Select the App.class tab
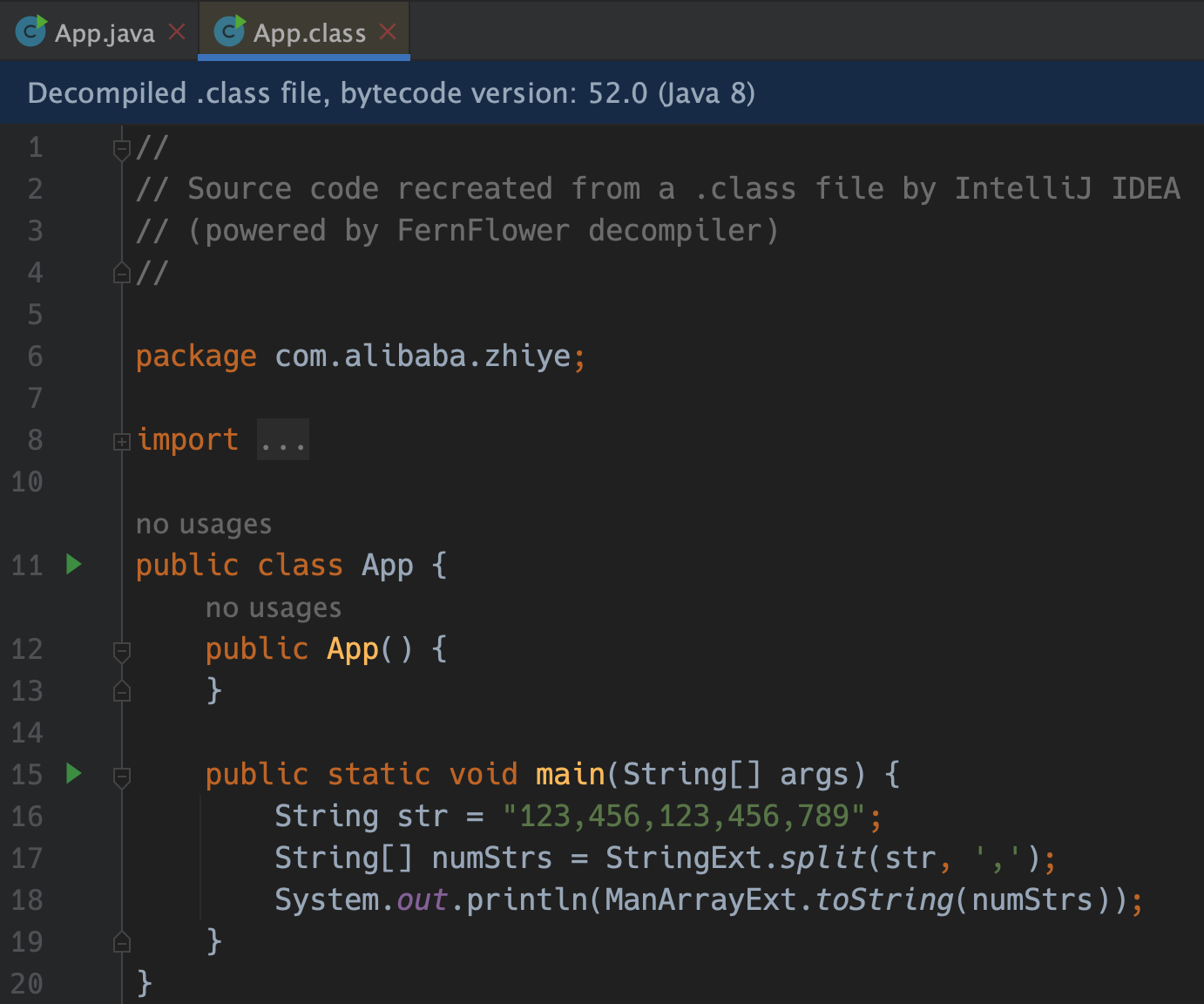 tap(308, 33)
